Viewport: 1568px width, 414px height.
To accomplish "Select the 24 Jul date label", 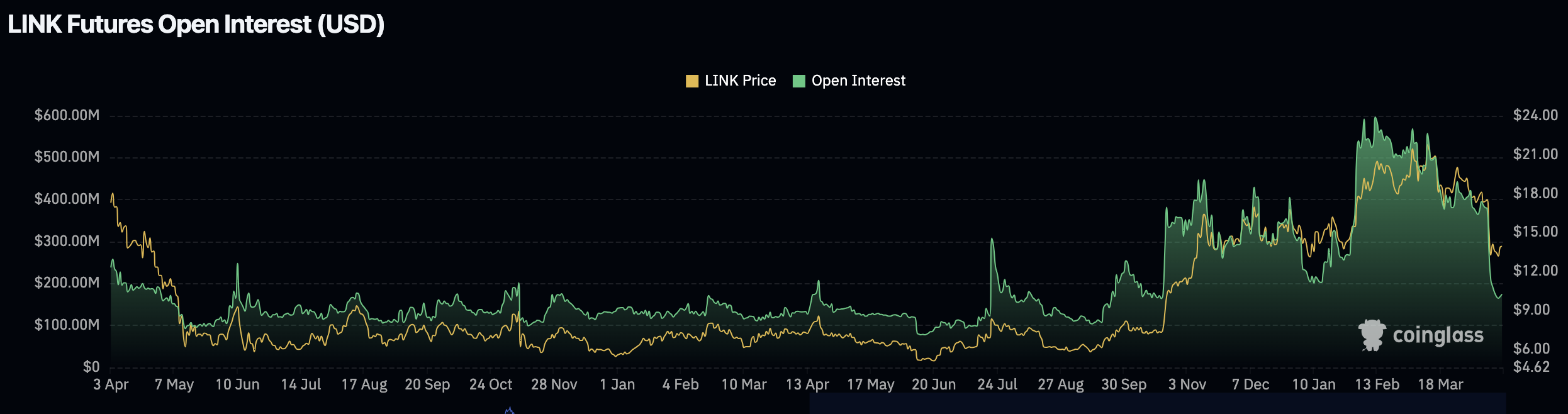I will point(997,384).
